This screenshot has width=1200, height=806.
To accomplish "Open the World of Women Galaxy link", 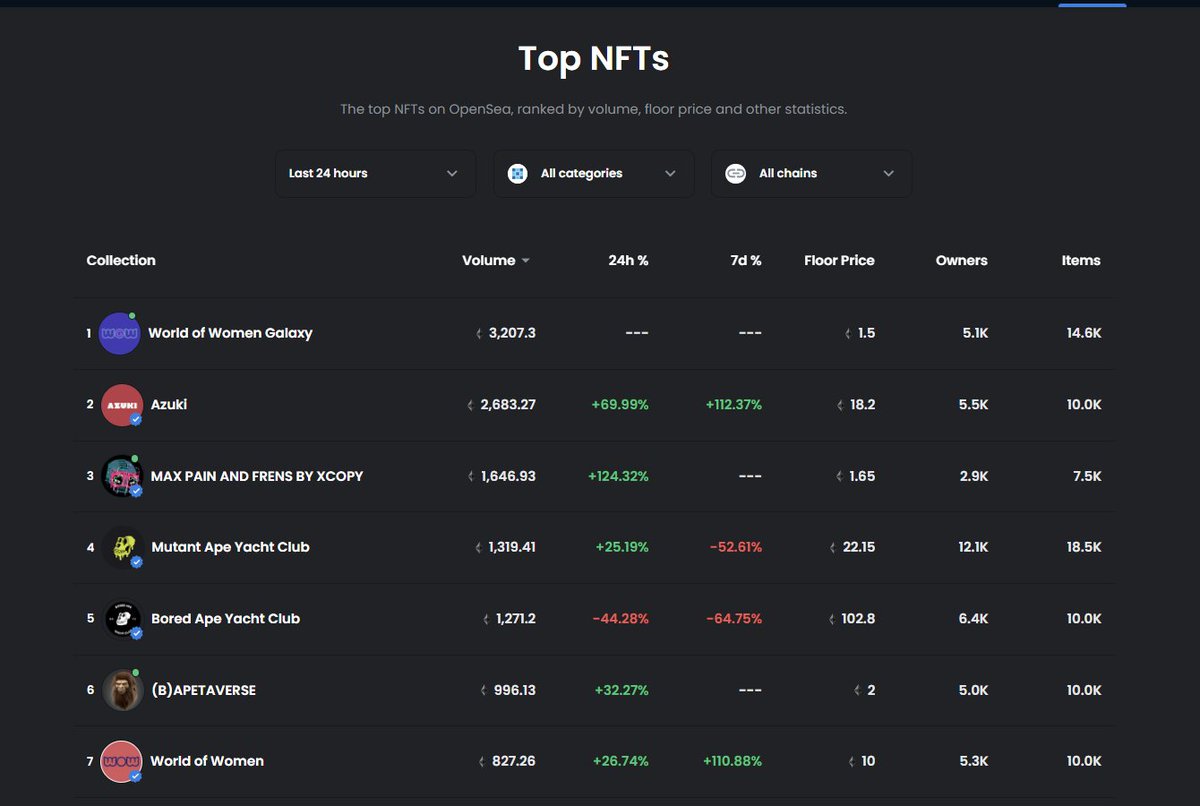I will 230,333.
